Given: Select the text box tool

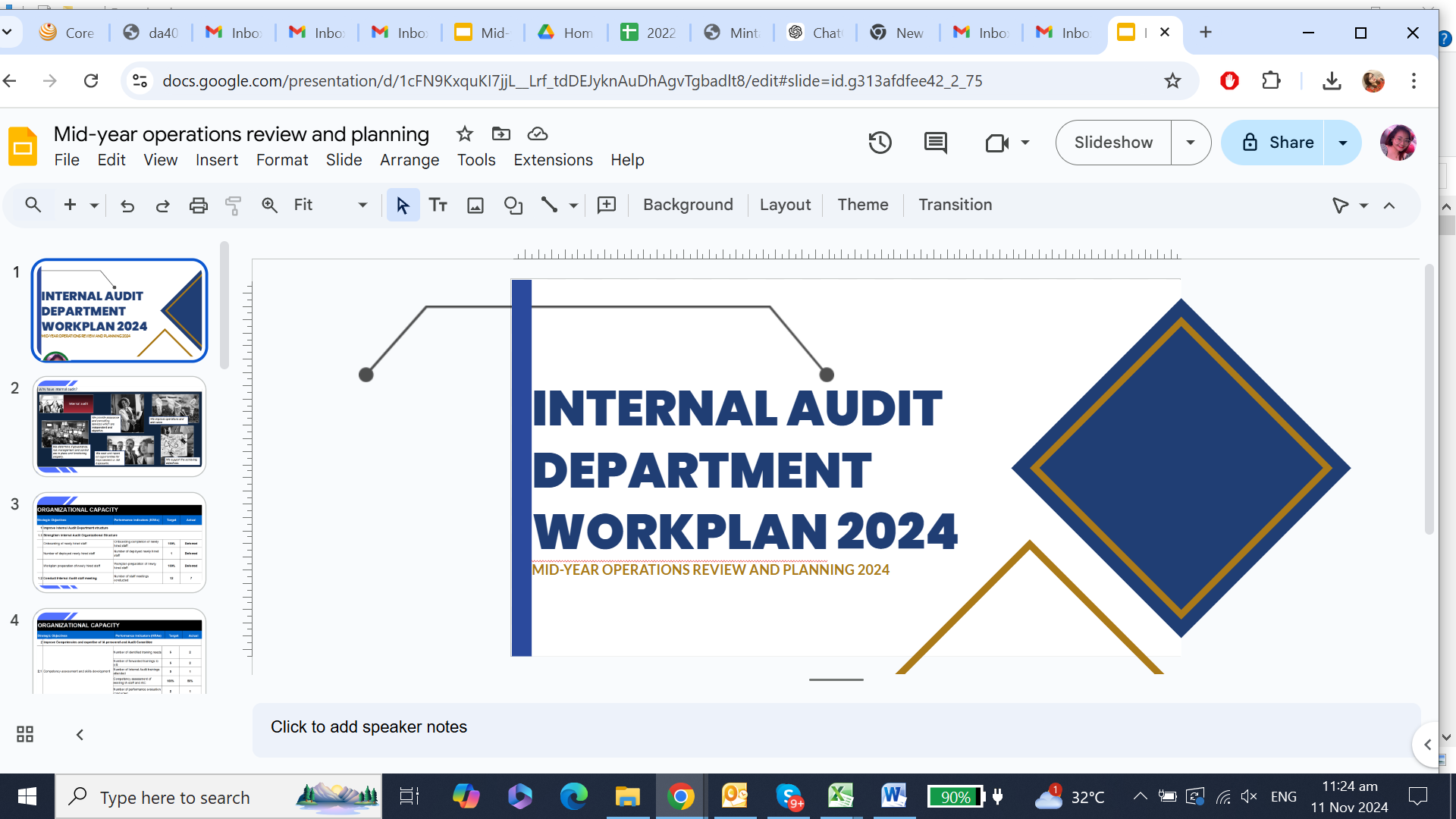Looking at the screenshot, I should tap(438, 206).
